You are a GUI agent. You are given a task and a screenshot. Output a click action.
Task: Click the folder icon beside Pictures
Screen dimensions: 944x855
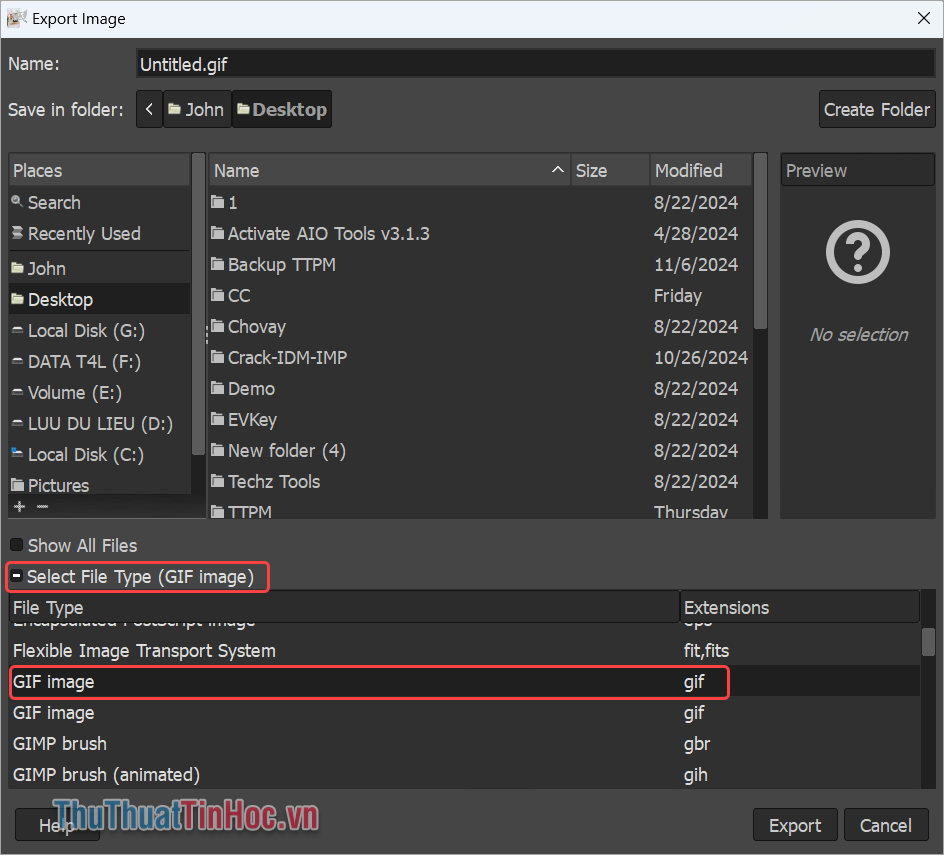[17, 485]
